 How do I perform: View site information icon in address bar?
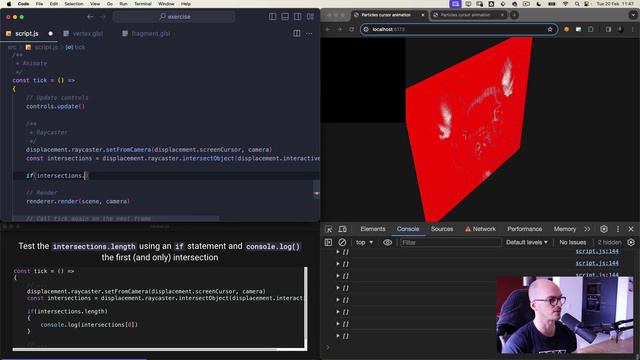point(366,29)
